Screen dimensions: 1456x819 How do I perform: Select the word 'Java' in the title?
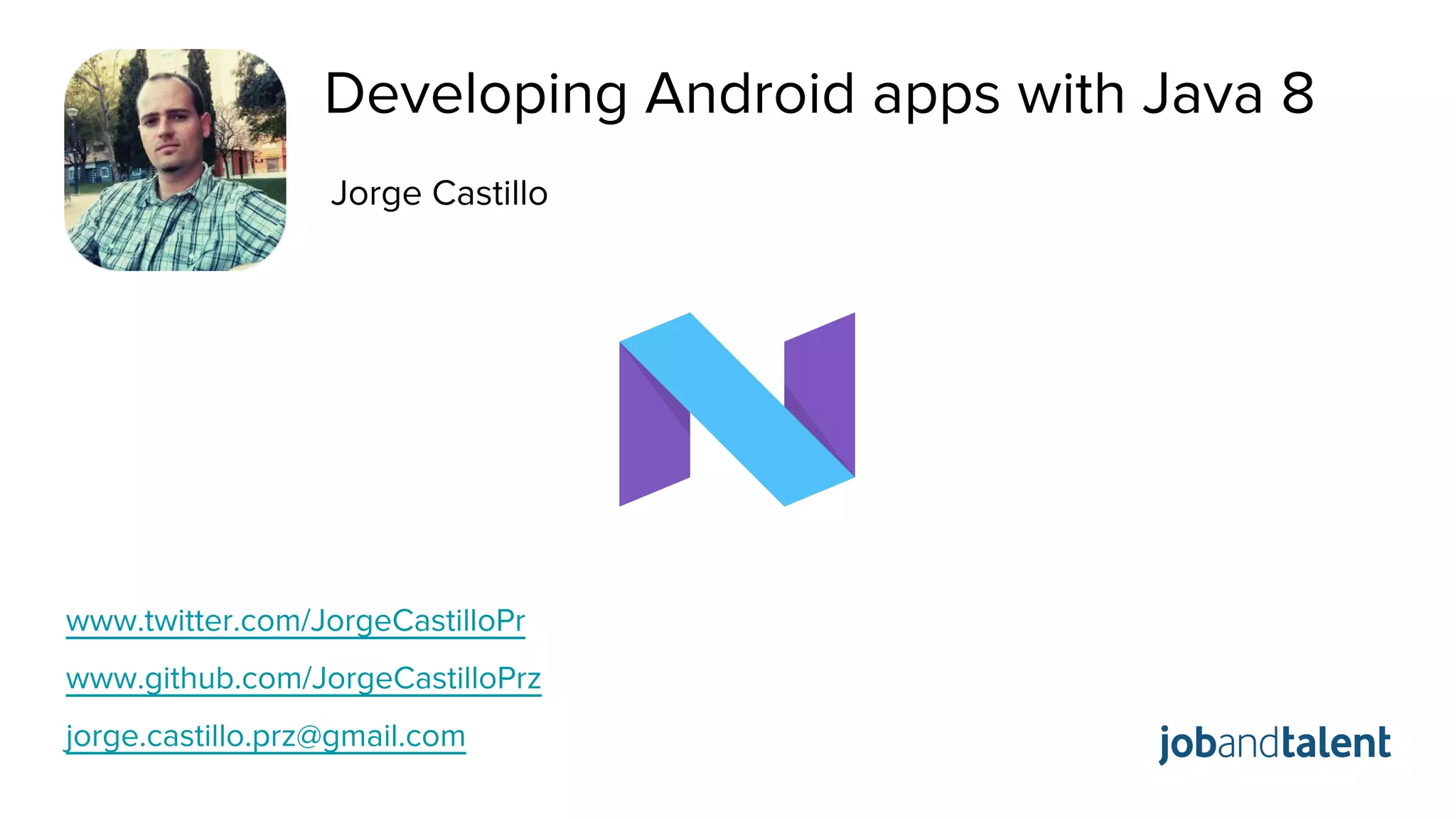[x=1202, y=95]
